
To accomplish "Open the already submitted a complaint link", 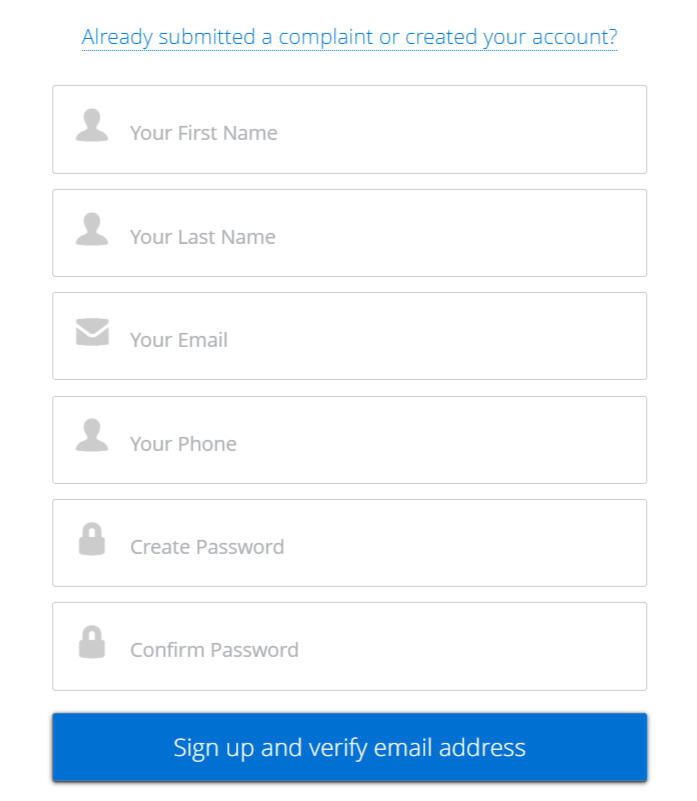I will tap(348, 36).
